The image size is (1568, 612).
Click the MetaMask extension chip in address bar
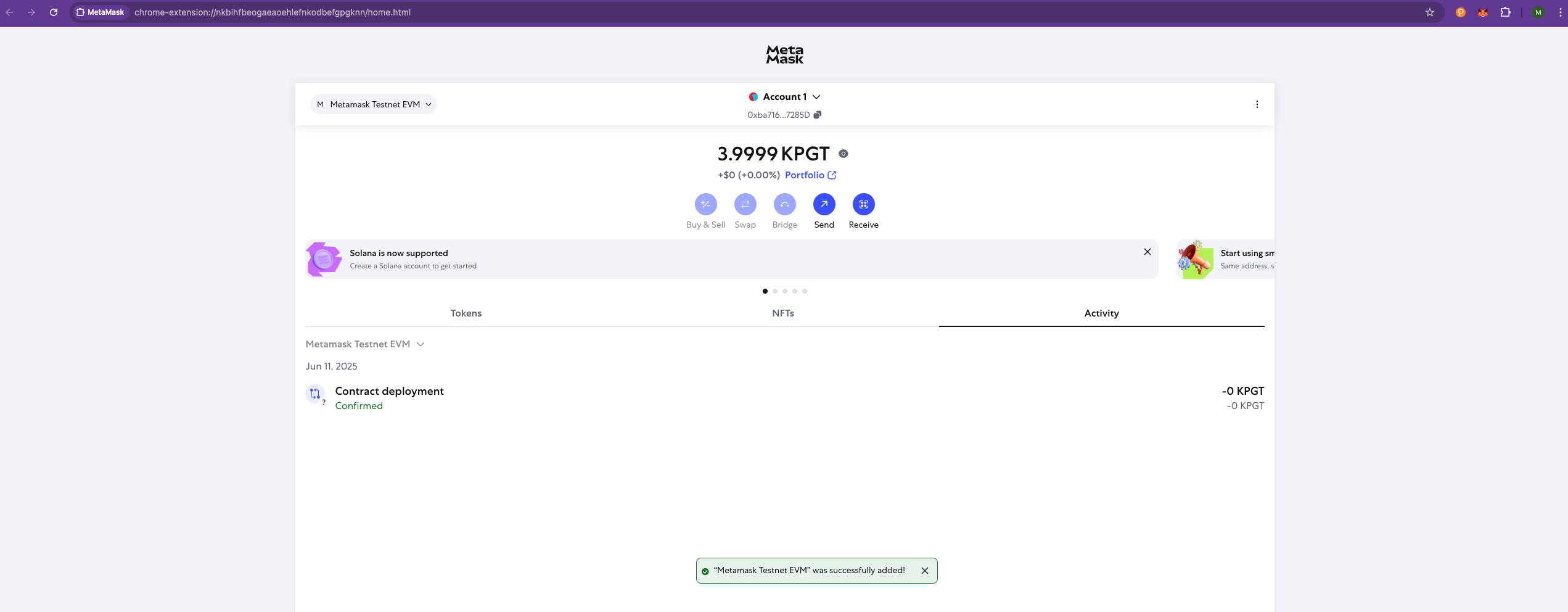click(x=100, y=12)
